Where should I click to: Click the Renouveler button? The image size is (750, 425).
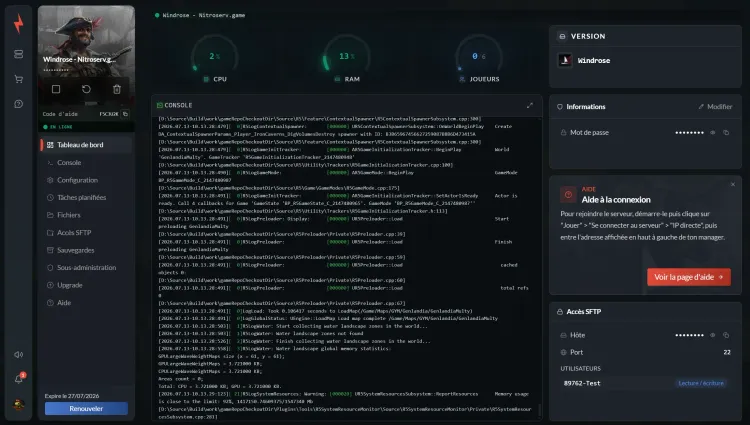(x=86, y=408)
